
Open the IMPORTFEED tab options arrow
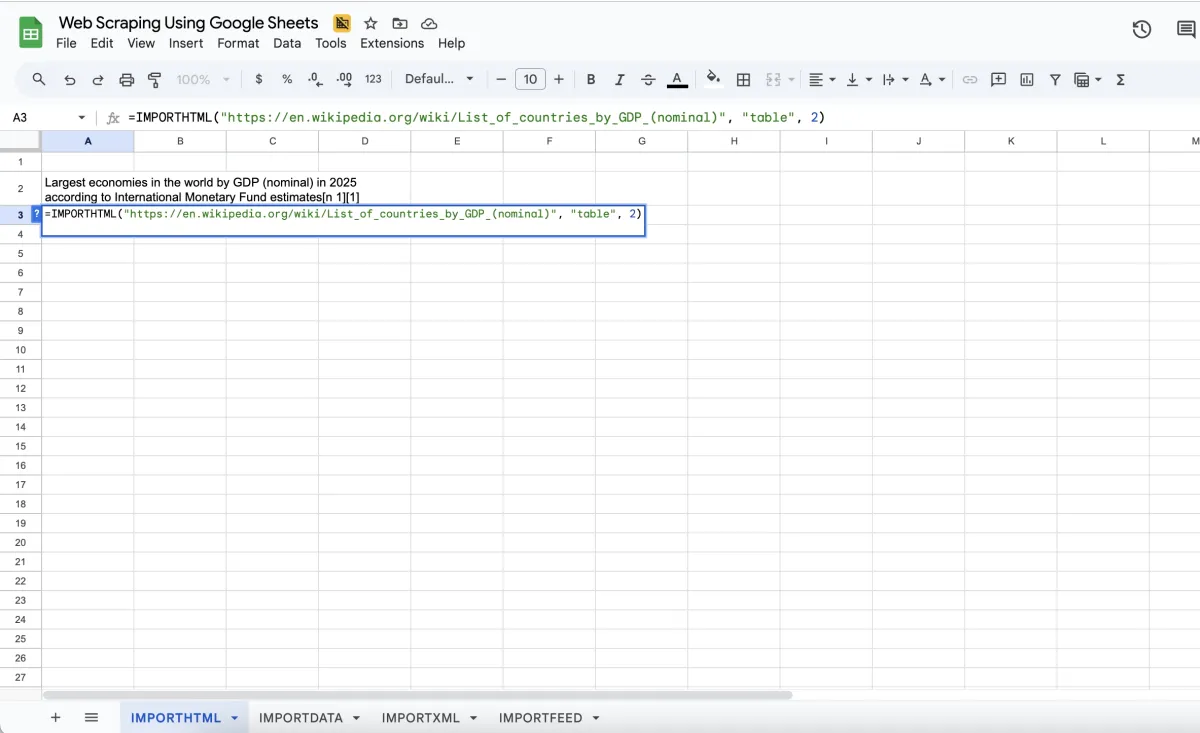596,718
